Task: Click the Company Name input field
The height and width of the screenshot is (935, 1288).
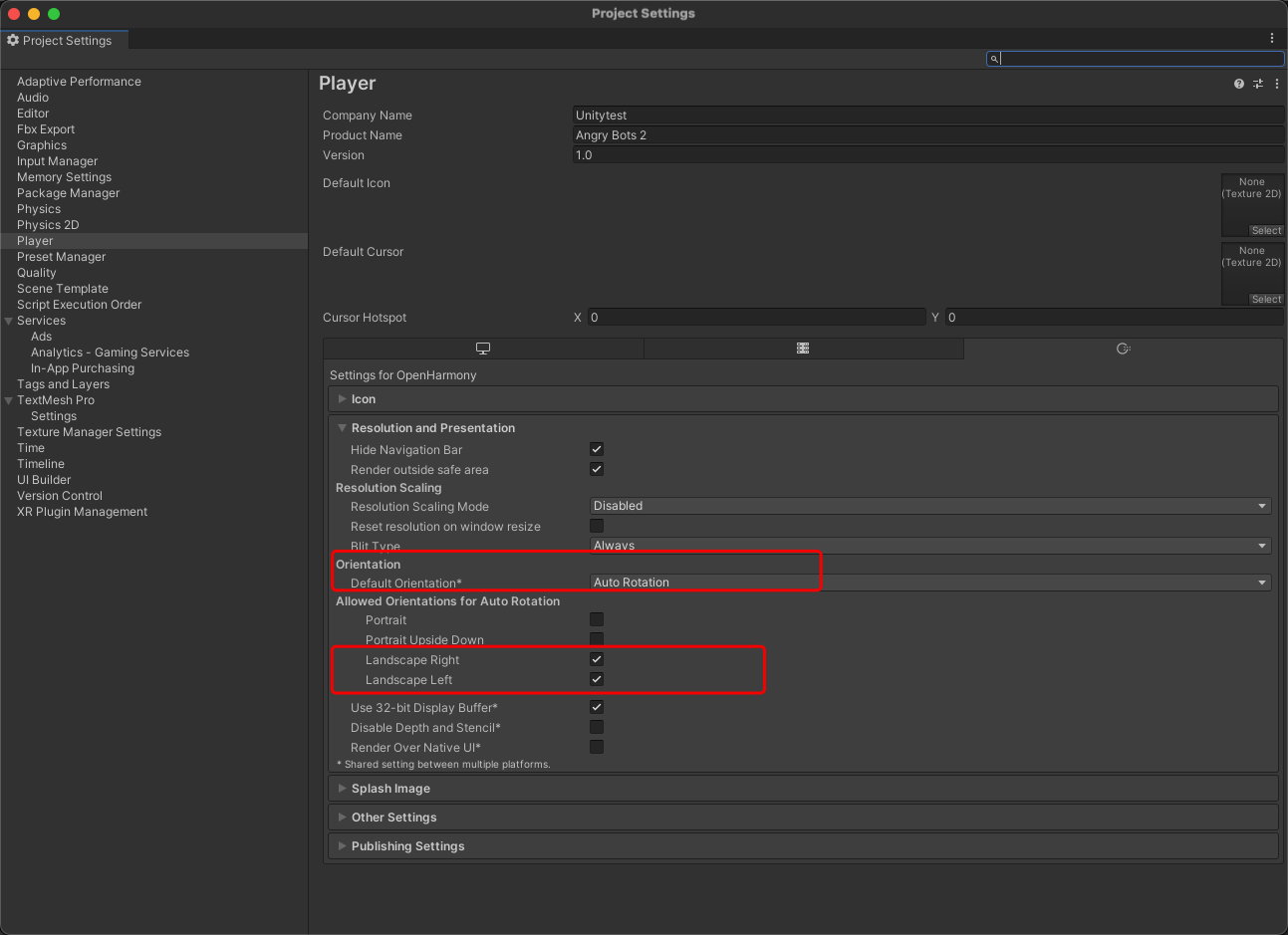Action: [926, 116]
